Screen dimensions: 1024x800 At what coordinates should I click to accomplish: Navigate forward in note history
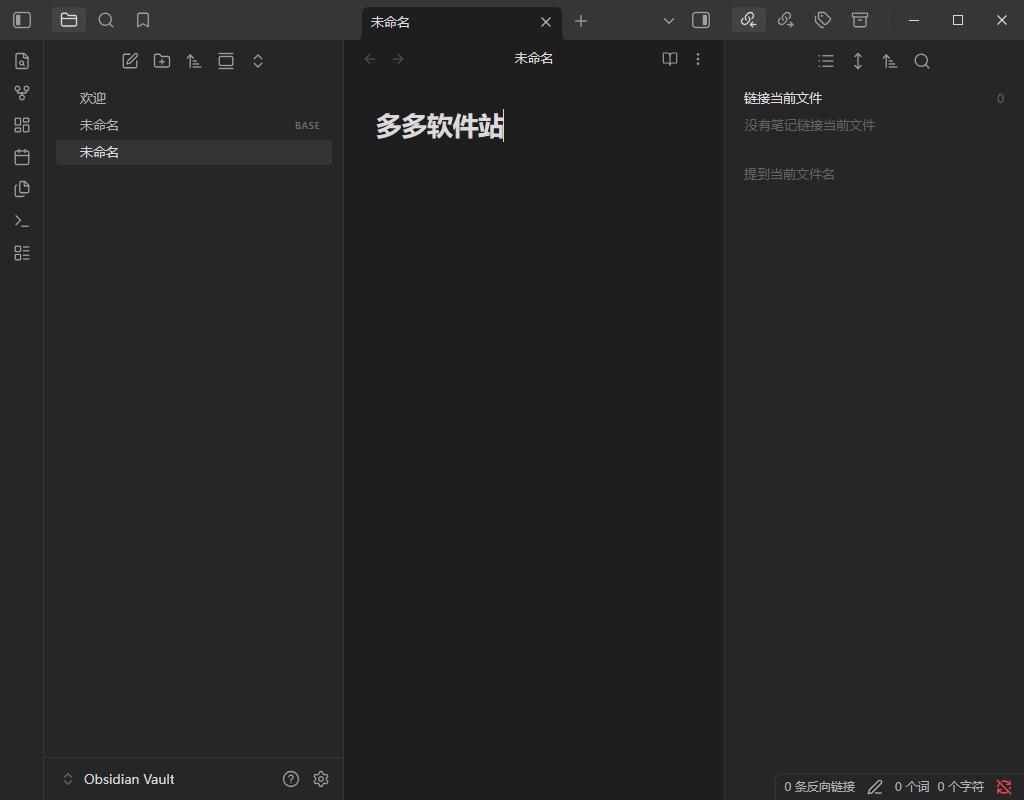(x=398, y=59)
